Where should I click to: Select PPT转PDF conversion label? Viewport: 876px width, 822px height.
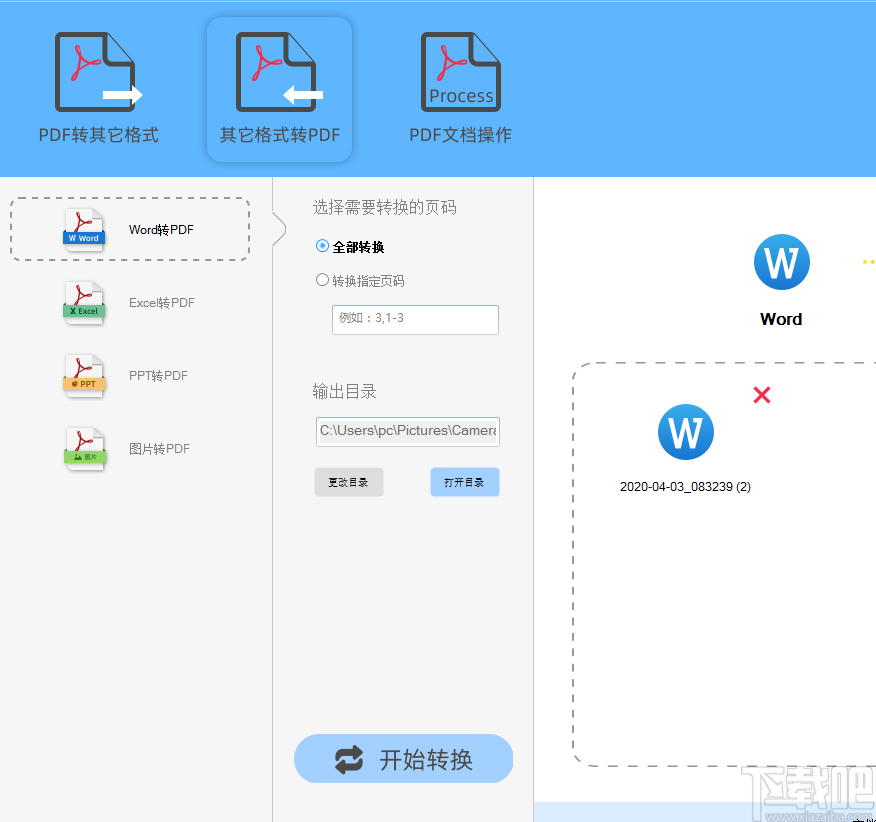tap(158, 376)
